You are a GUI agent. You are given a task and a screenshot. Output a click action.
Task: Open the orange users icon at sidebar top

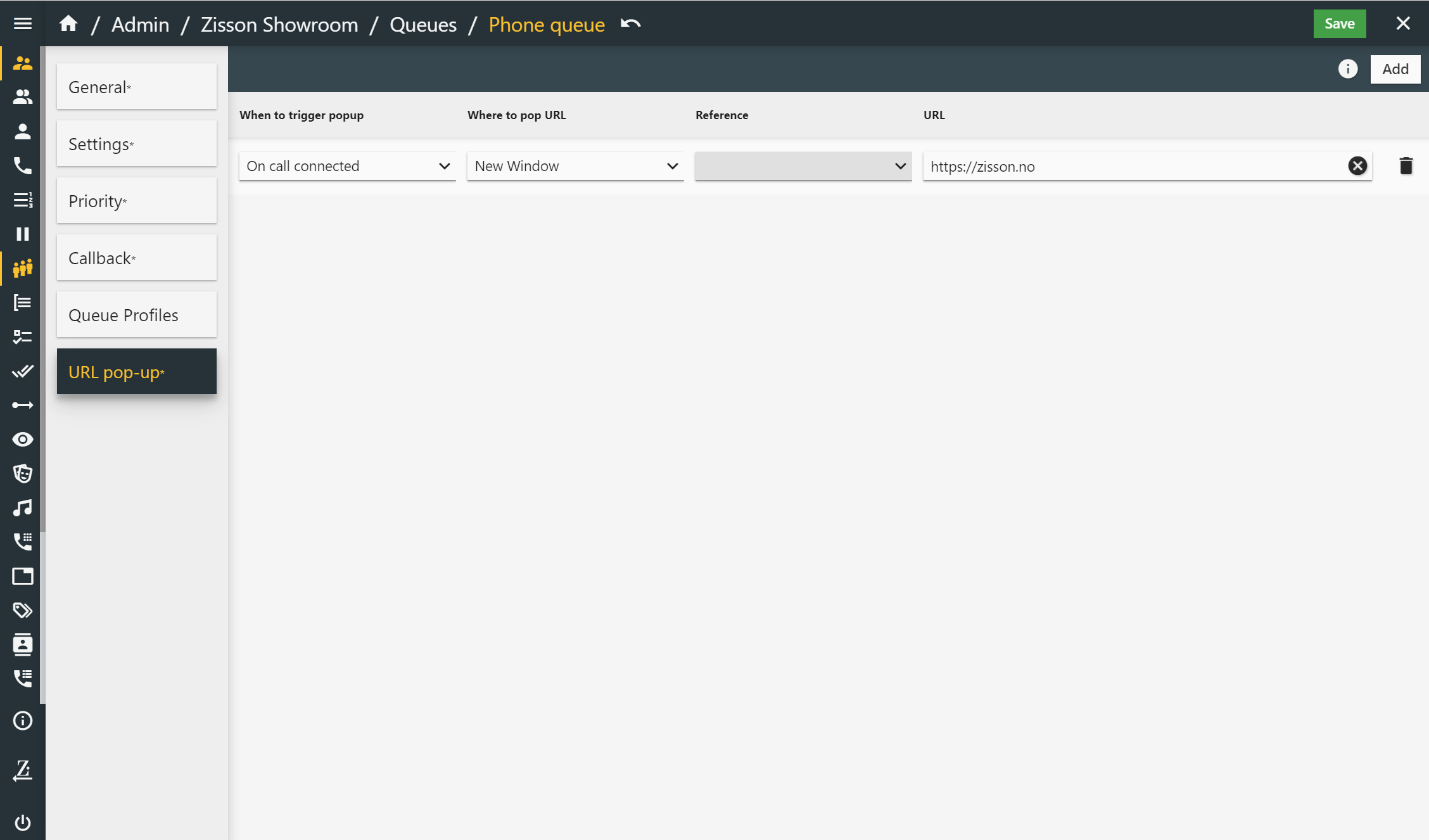[23, 63]
